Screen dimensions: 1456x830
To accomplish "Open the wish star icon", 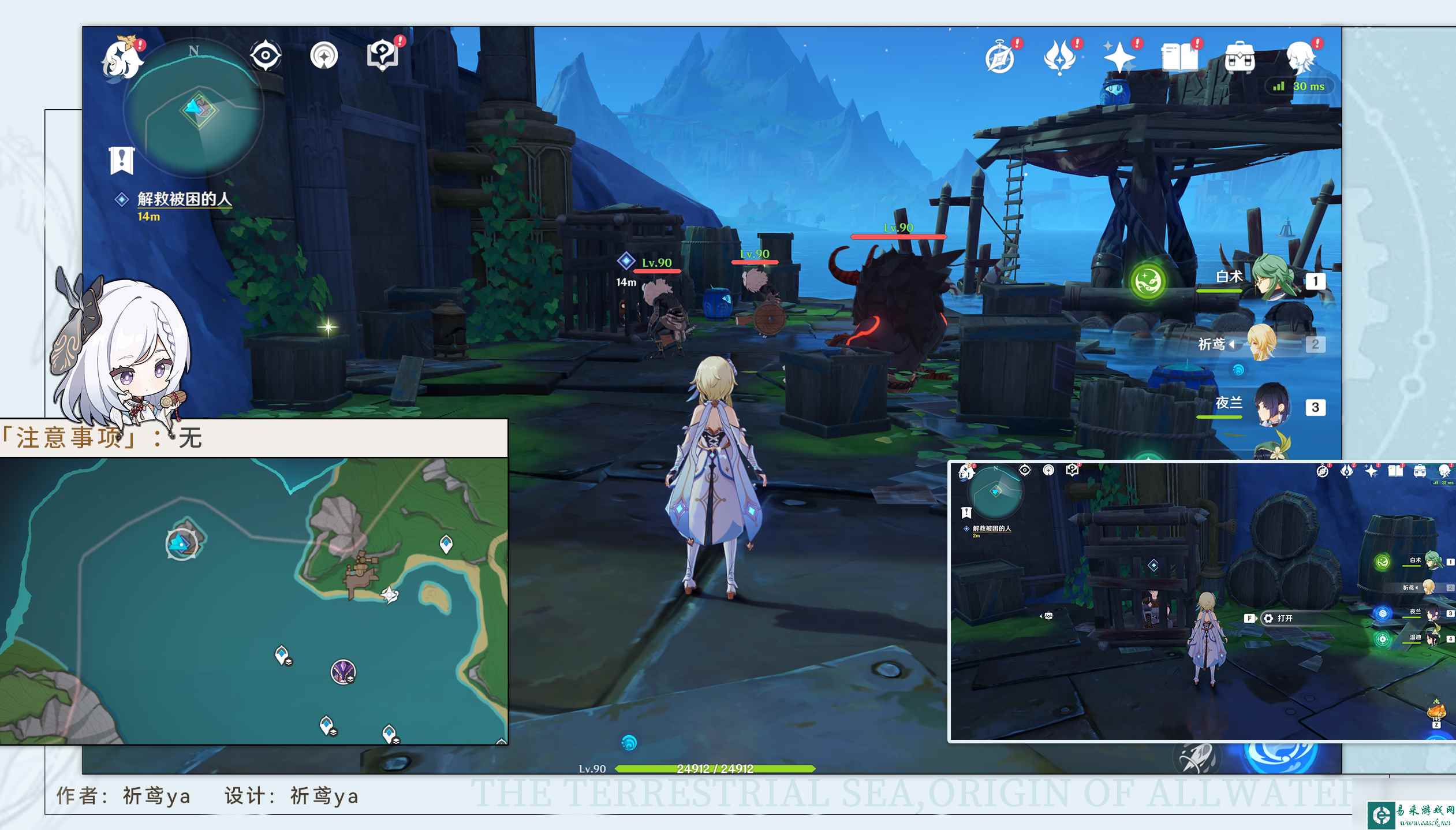I will [1120, 57].
